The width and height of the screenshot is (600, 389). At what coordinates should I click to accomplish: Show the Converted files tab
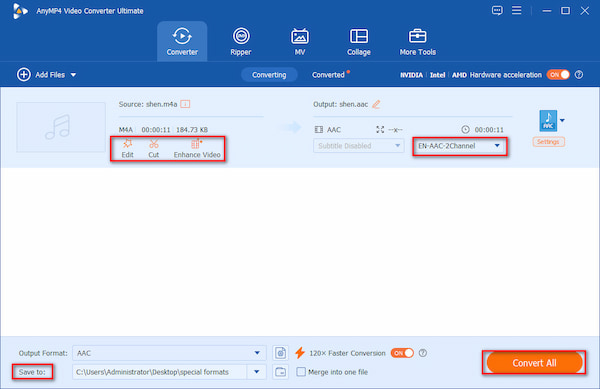tap(328, 75)
